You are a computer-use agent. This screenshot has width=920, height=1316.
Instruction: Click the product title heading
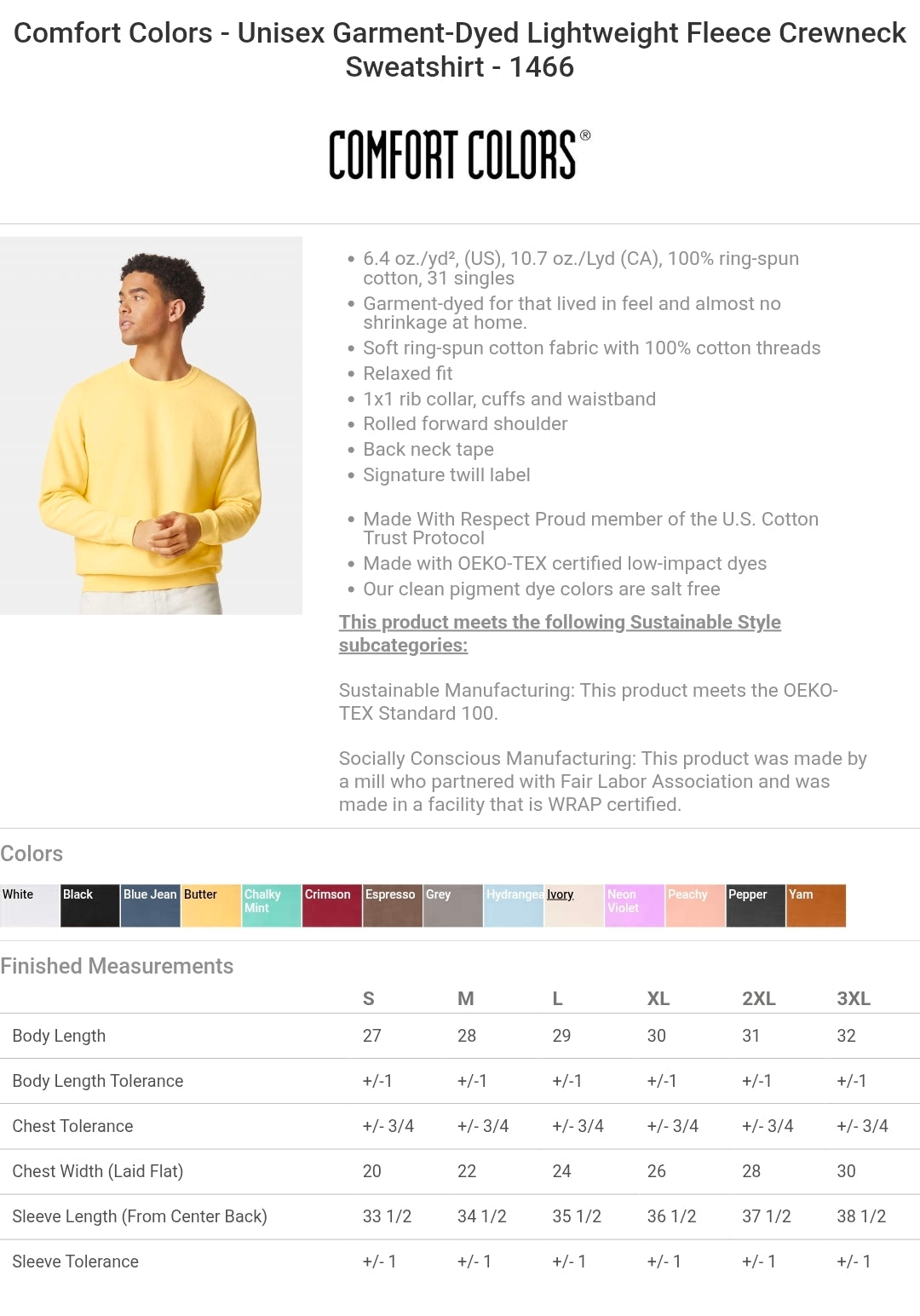coord(460,49)
